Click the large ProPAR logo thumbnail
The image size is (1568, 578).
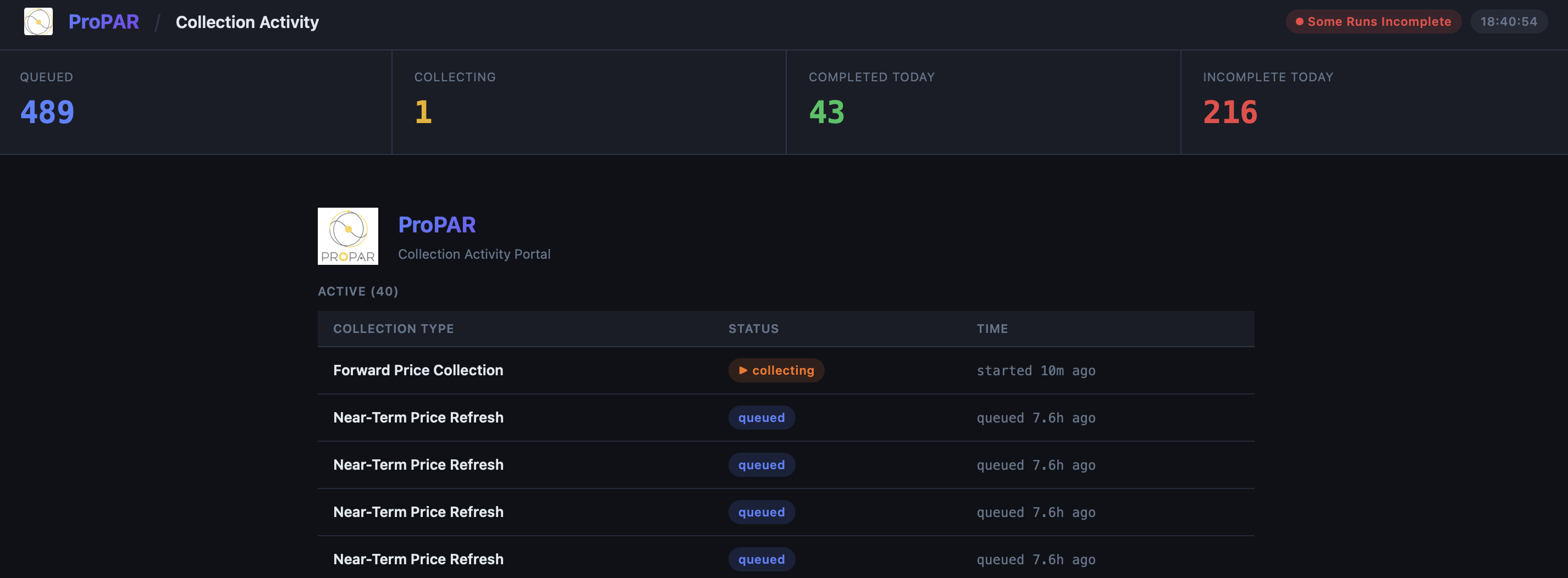click(347, 237)
